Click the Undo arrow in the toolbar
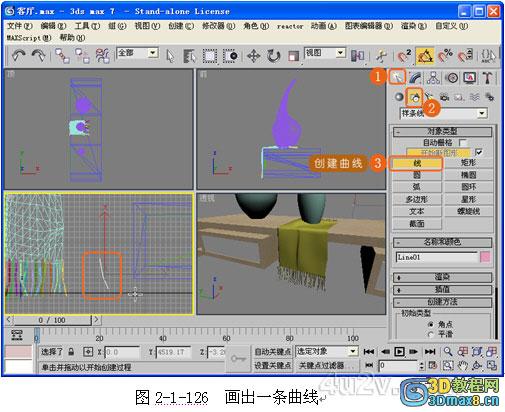The width and height of the screenshot is (505, 412). pos(19,56)
